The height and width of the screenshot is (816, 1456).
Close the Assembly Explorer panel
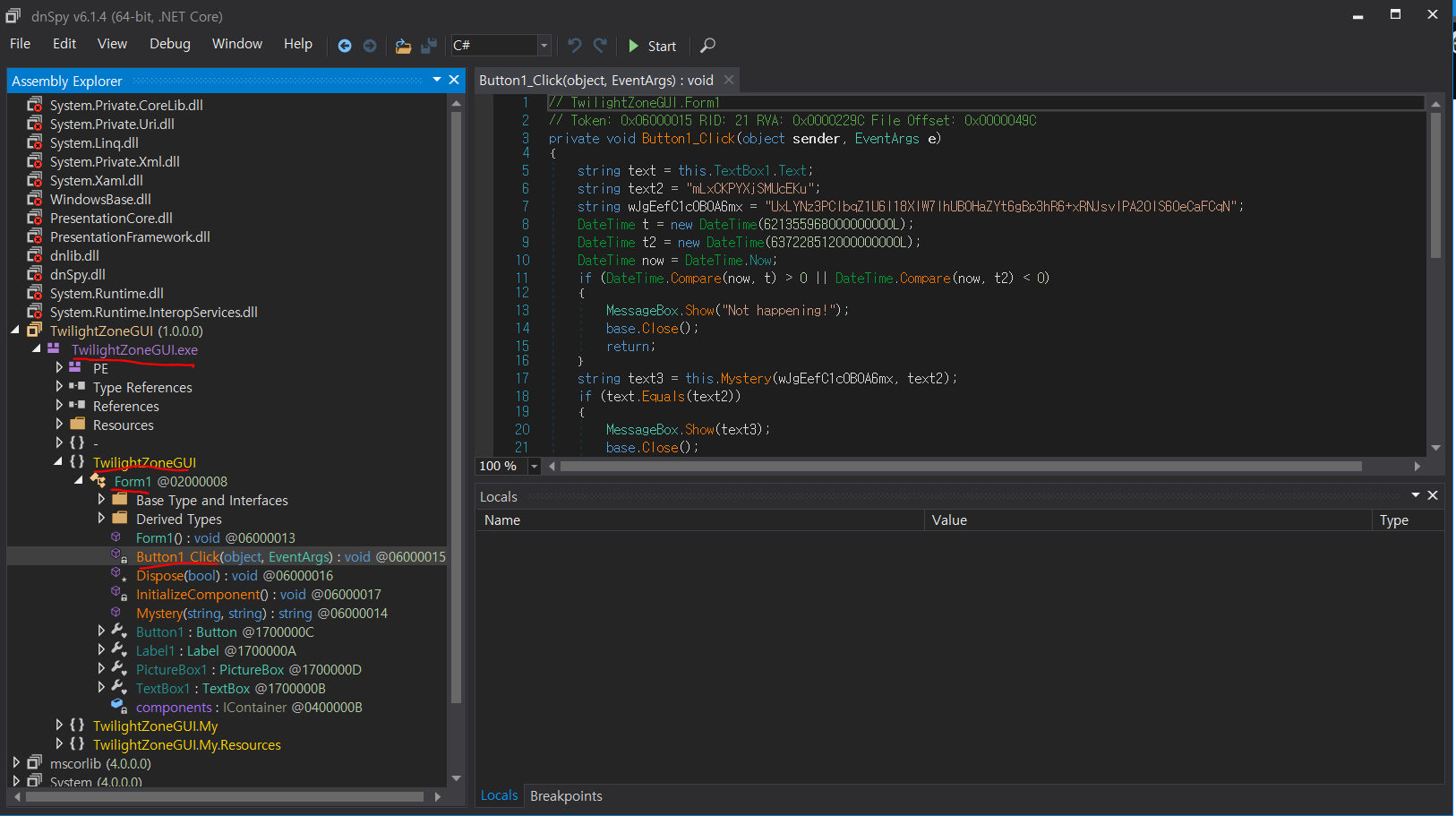[454, 80]
